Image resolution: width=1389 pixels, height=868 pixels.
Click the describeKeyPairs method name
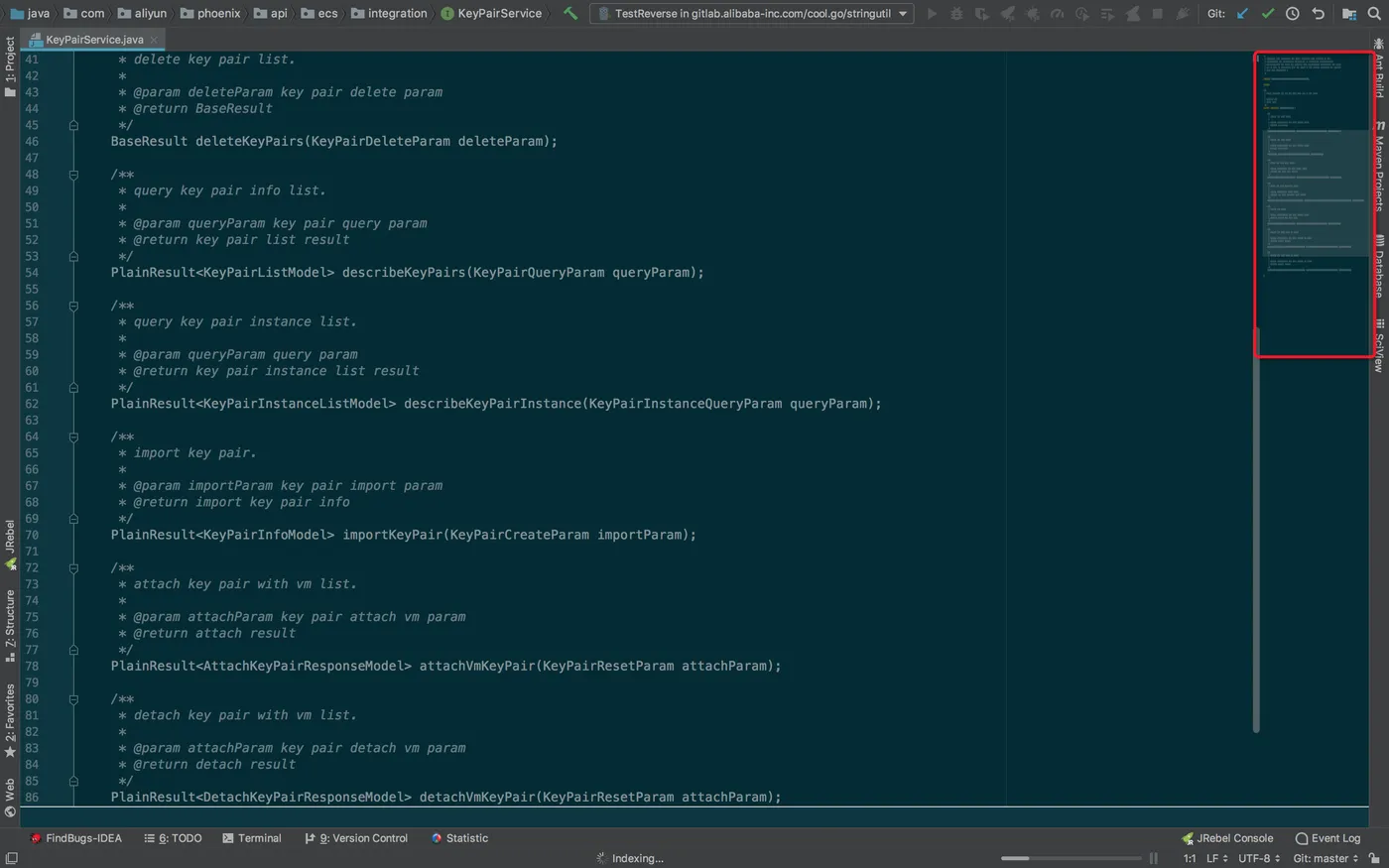pyautogui.click(x=404, y=273)
